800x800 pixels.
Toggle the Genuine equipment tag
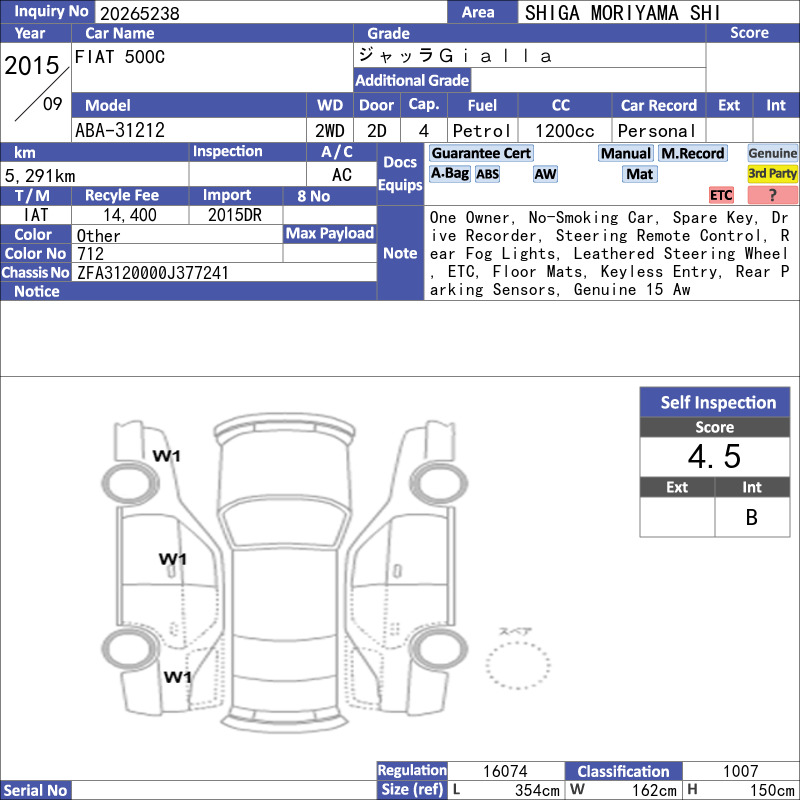(x=772, y=153)
